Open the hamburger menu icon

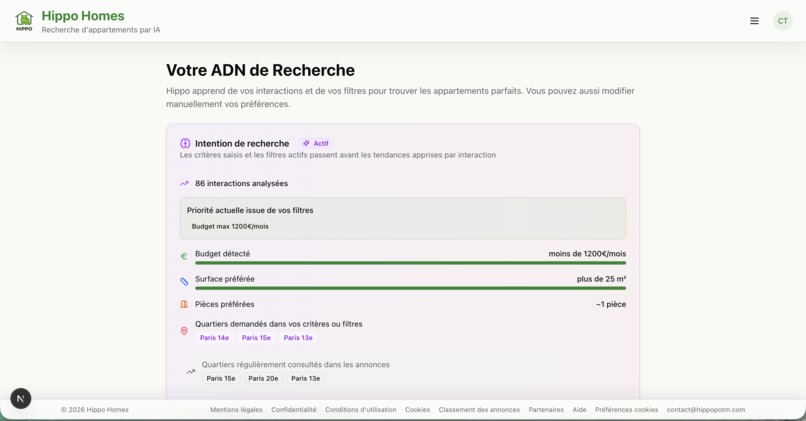(x=754, y=21)
